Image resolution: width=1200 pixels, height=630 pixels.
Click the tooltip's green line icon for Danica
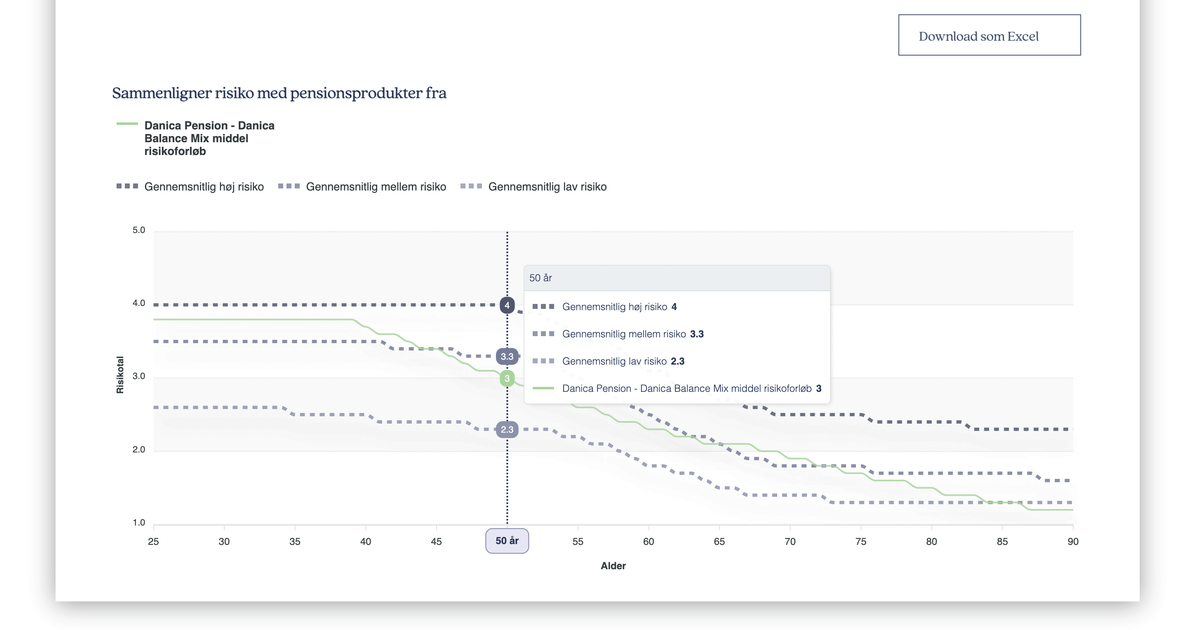(543, 388)
